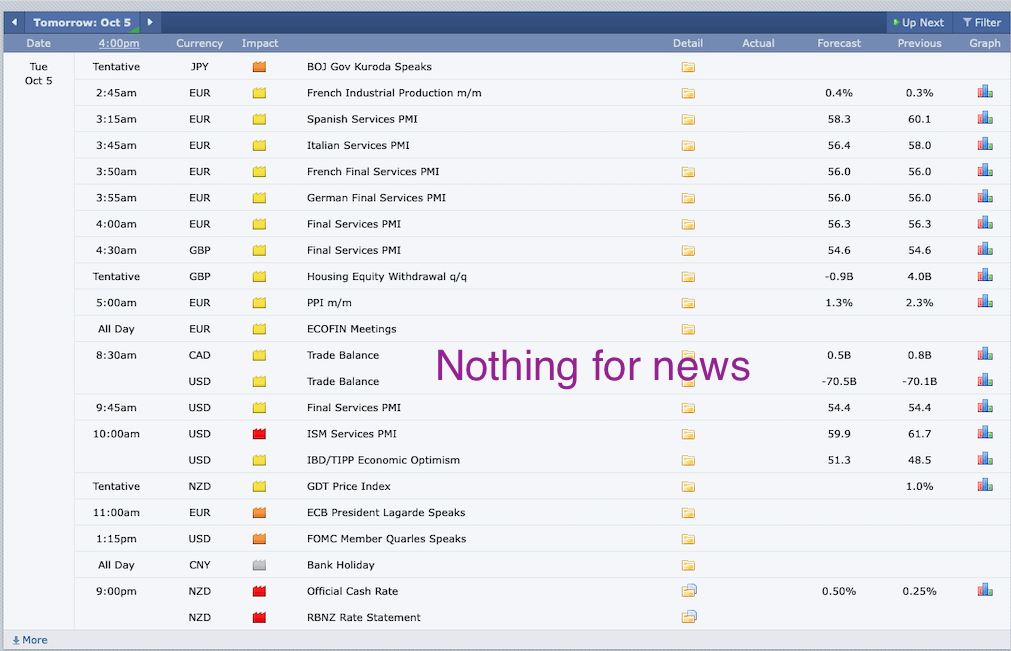The height and width of the screenshot is (651, 1011).
Task: Click gray impact icon for Bank Holiday
Action: [x=259, y=565]
